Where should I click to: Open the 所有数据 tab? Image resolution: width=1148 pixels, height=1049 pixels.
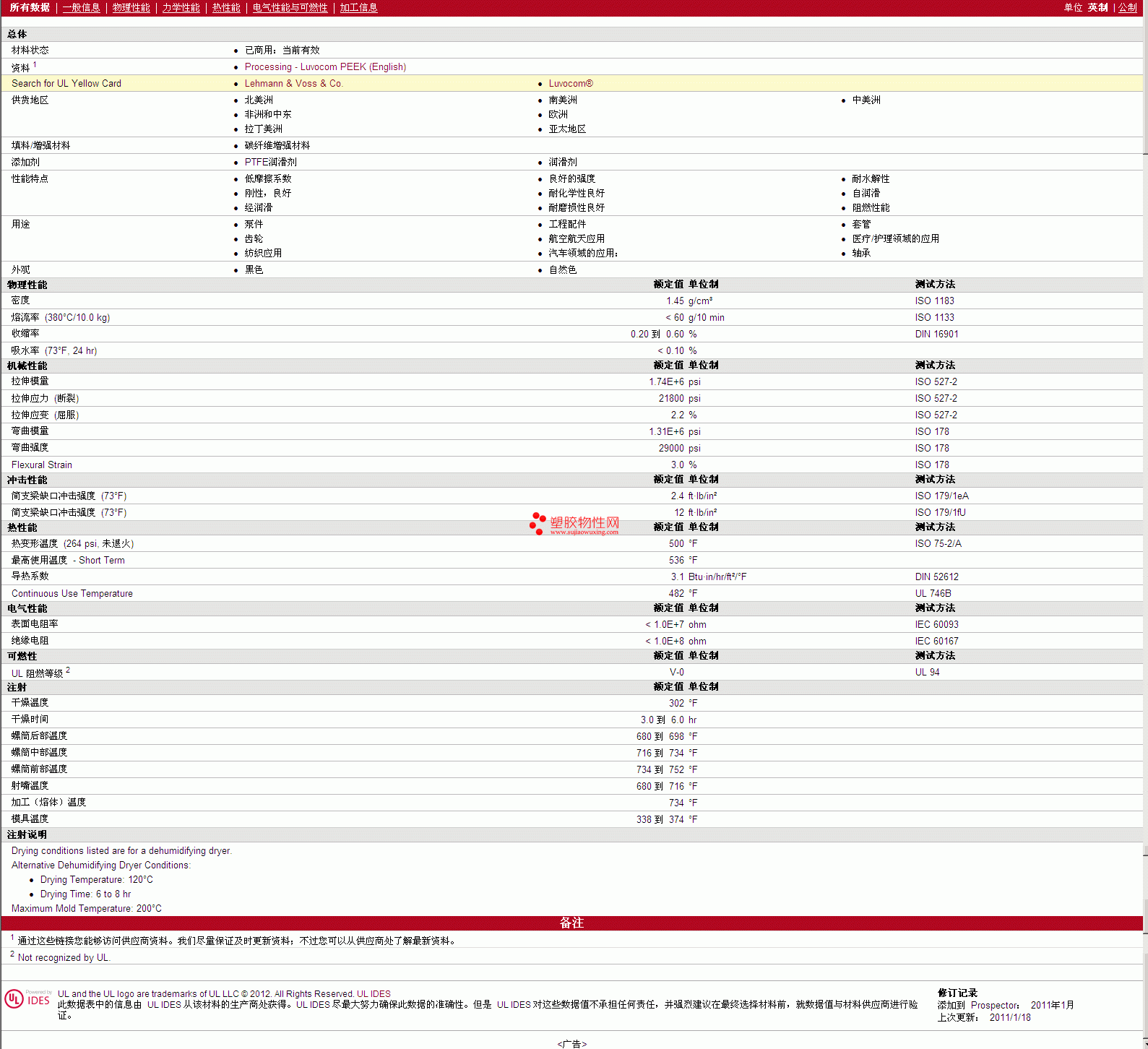click(x=30, y=8)
